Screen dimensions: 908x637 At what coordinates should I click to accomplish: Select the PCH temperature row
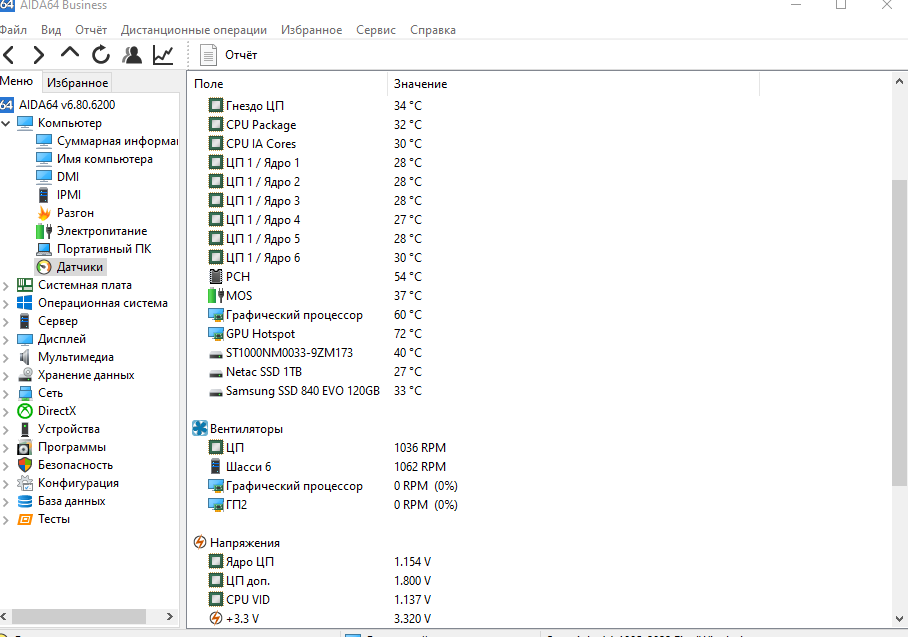point(316,277)
